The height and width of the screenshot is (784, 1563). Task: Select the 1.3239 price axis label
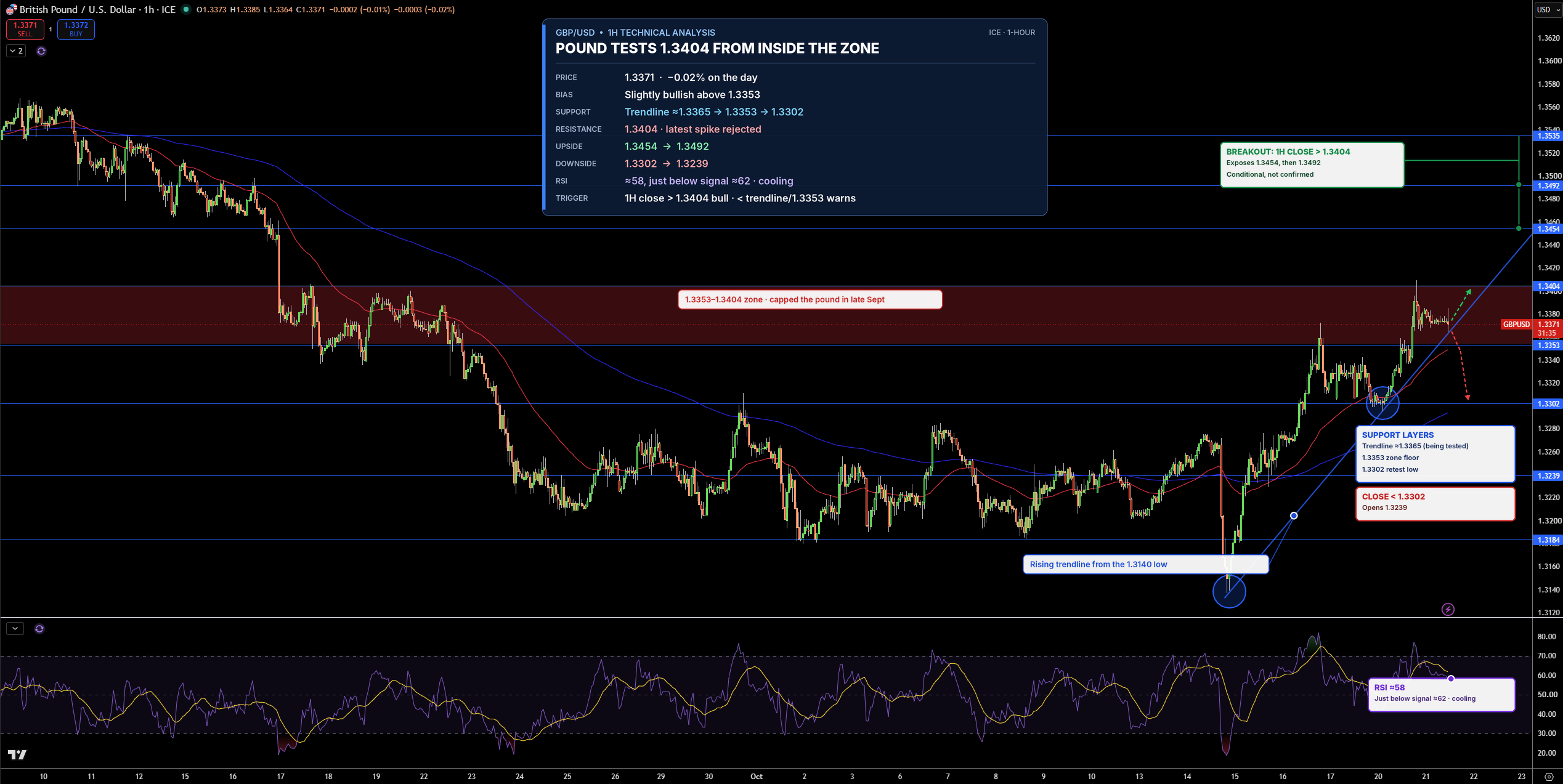coord(1547,476)
